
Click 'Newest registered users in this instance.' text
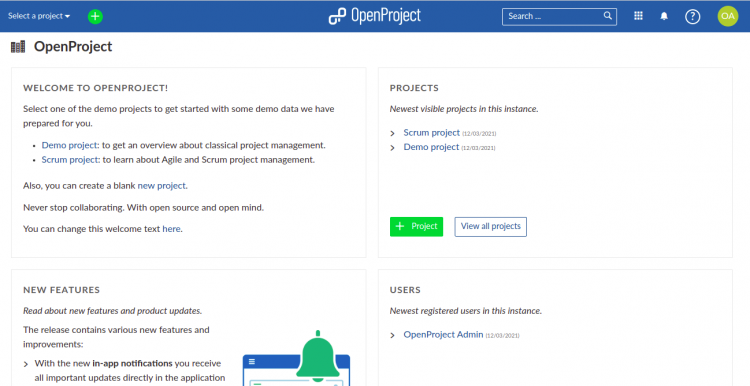pyautogui.click(x=465, y=311)
